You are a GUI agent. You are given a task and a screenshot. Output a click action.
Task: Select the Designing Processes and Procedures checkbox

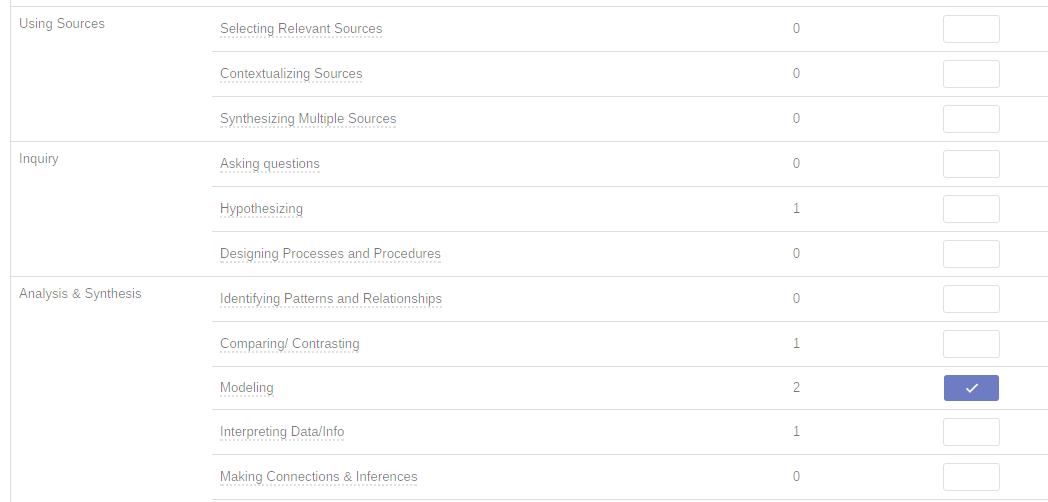click(971, 254)
